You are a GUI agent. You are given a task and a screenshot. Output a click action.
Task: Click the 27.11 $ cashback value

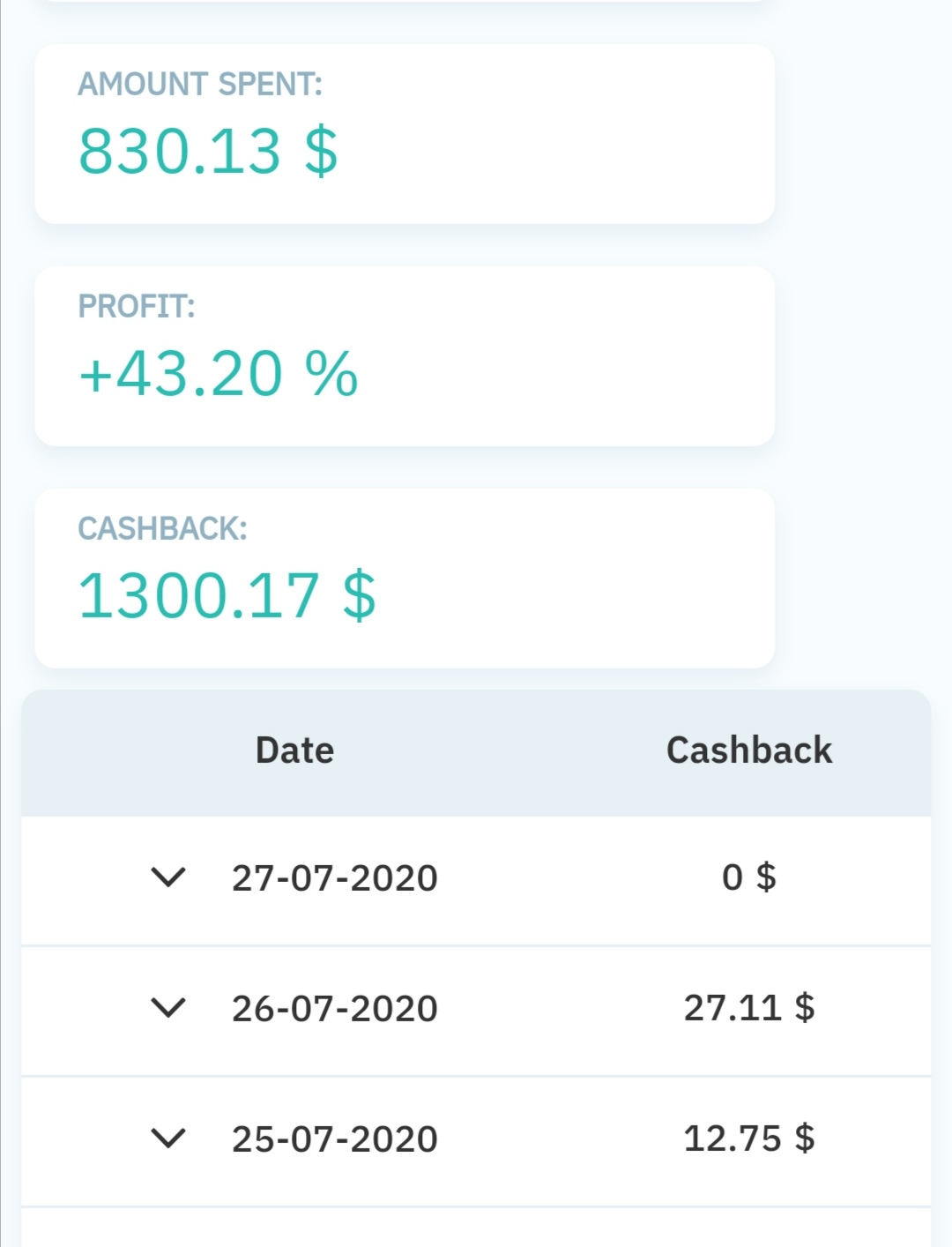[x=748, y=1007]
